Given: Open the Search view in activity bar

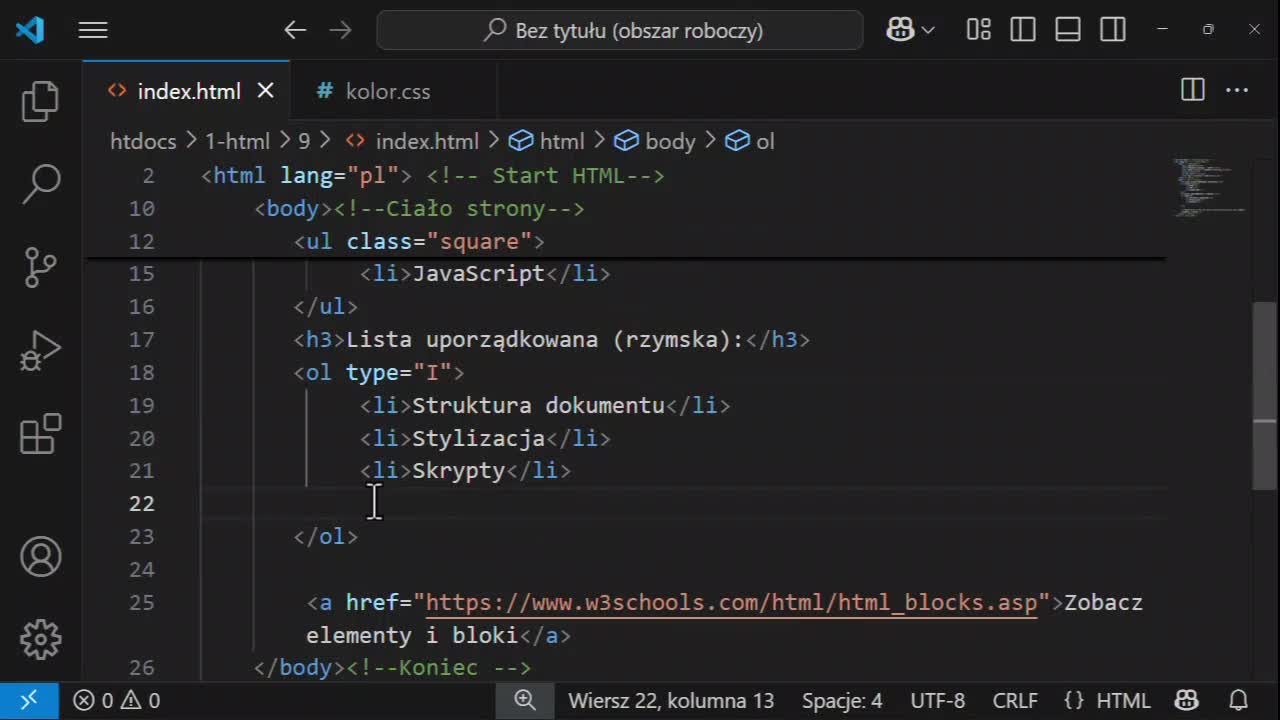Looking at the screenshot, I should click(x=41, y=184).
